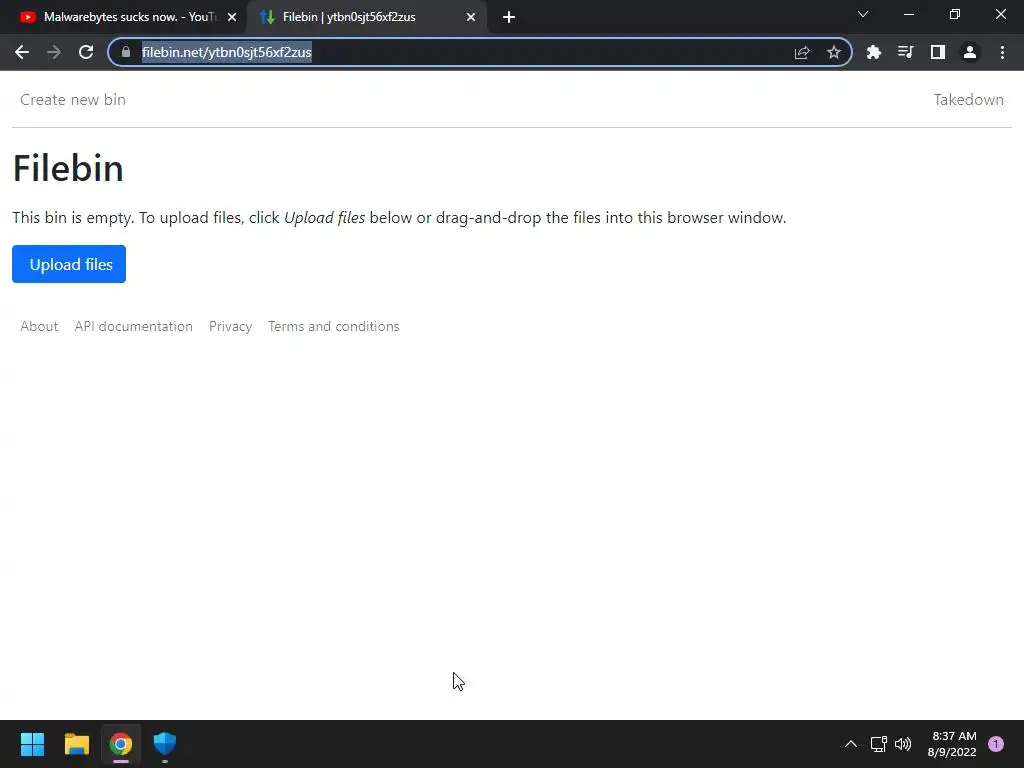Open the network status tray icon
The width and height of the screenshot is (1024, 768).
878,744
